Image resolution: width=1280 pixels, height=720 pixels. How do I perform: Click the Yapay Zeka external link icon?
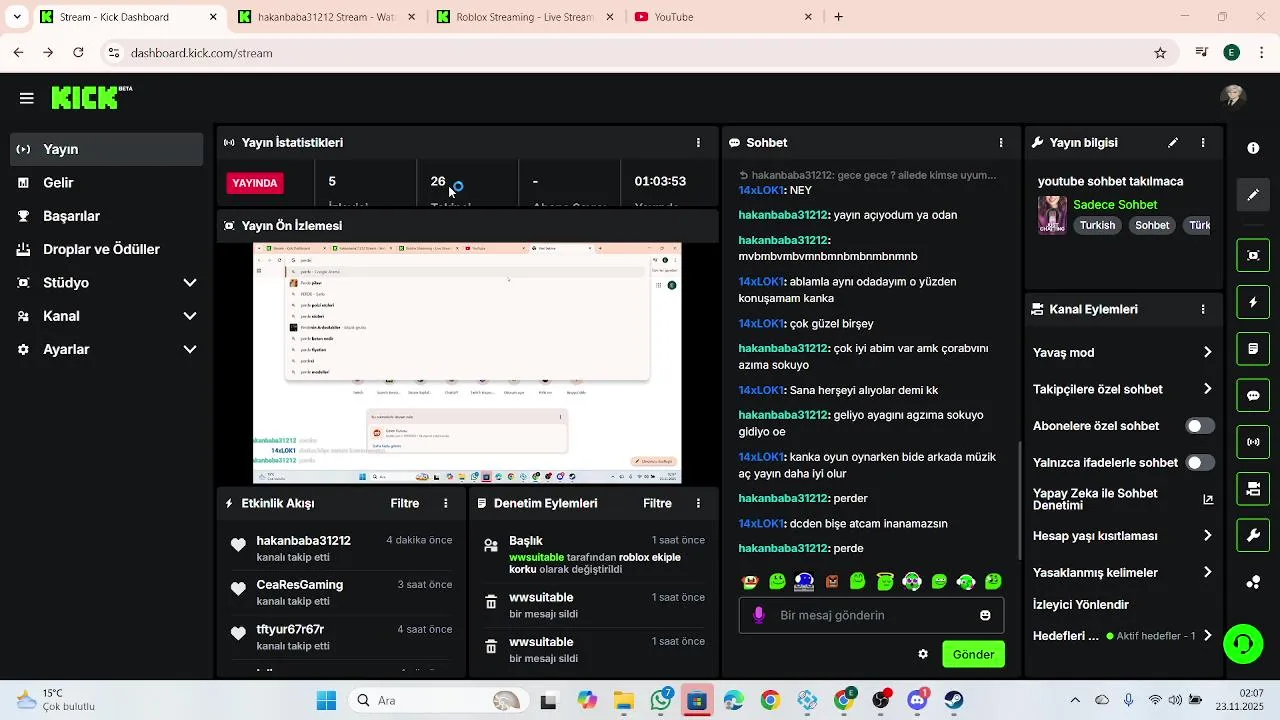(1207, 500)
